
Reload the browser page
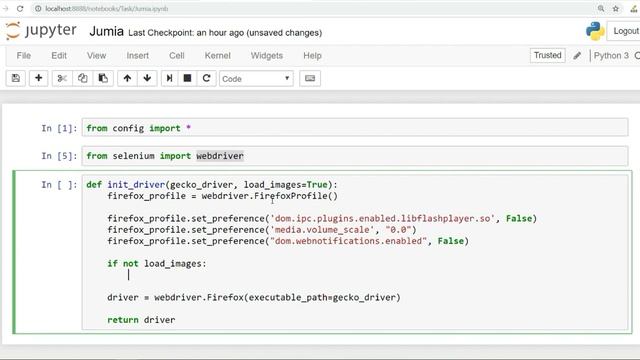point(20,9)
